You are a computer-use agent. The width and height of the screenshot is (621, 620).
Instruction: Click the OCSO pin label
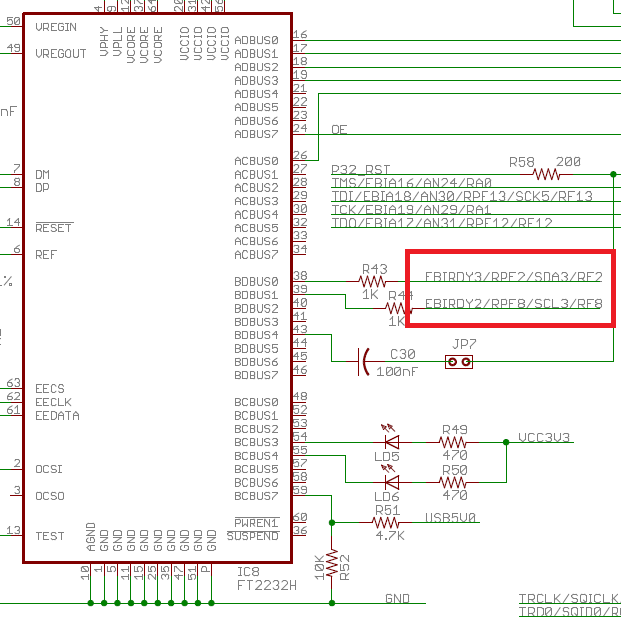pos(50,496)
